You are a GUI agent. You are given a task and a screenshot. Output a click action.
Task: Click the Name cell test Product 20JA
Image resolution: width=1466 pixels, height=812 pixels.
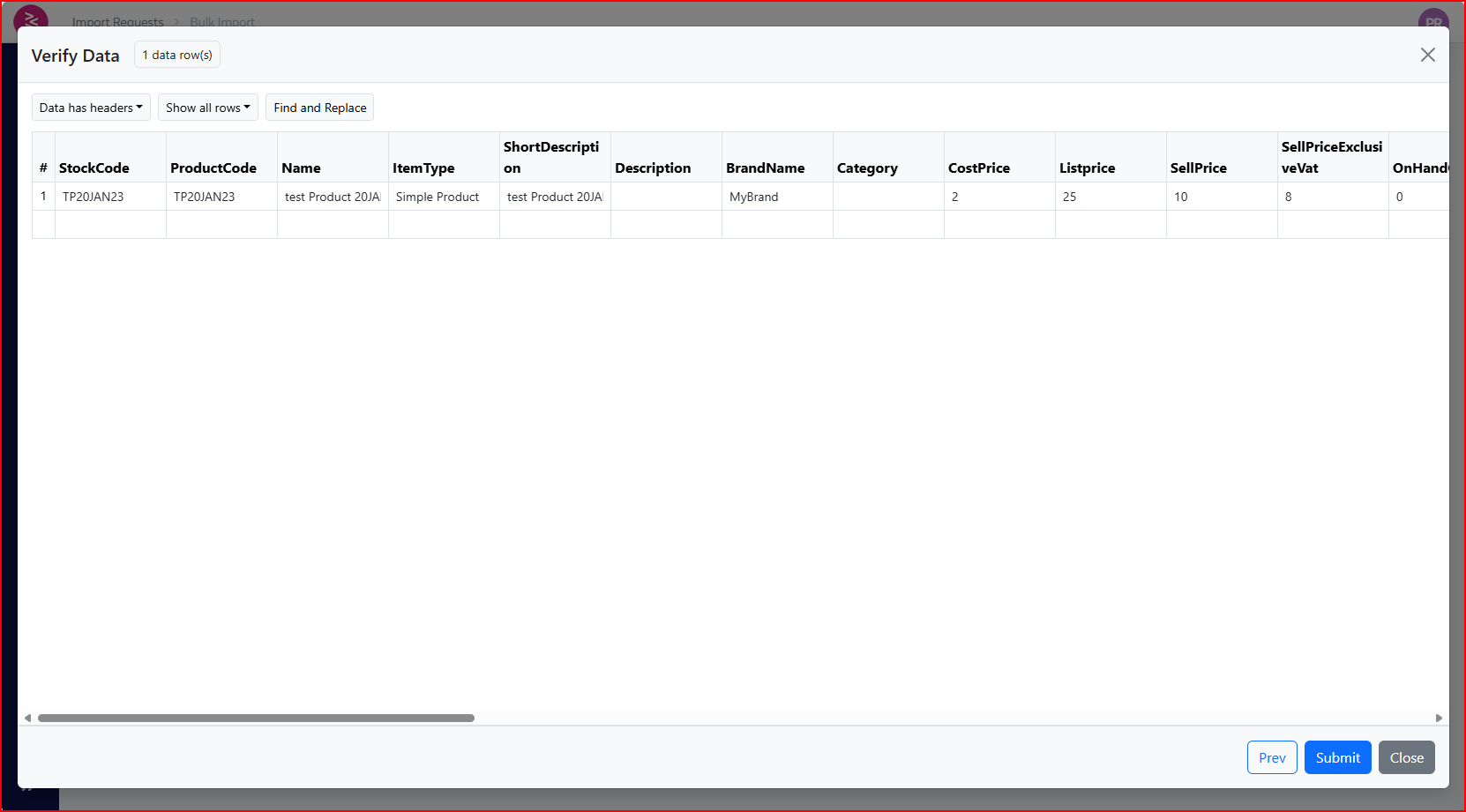[x=333, y=197]
